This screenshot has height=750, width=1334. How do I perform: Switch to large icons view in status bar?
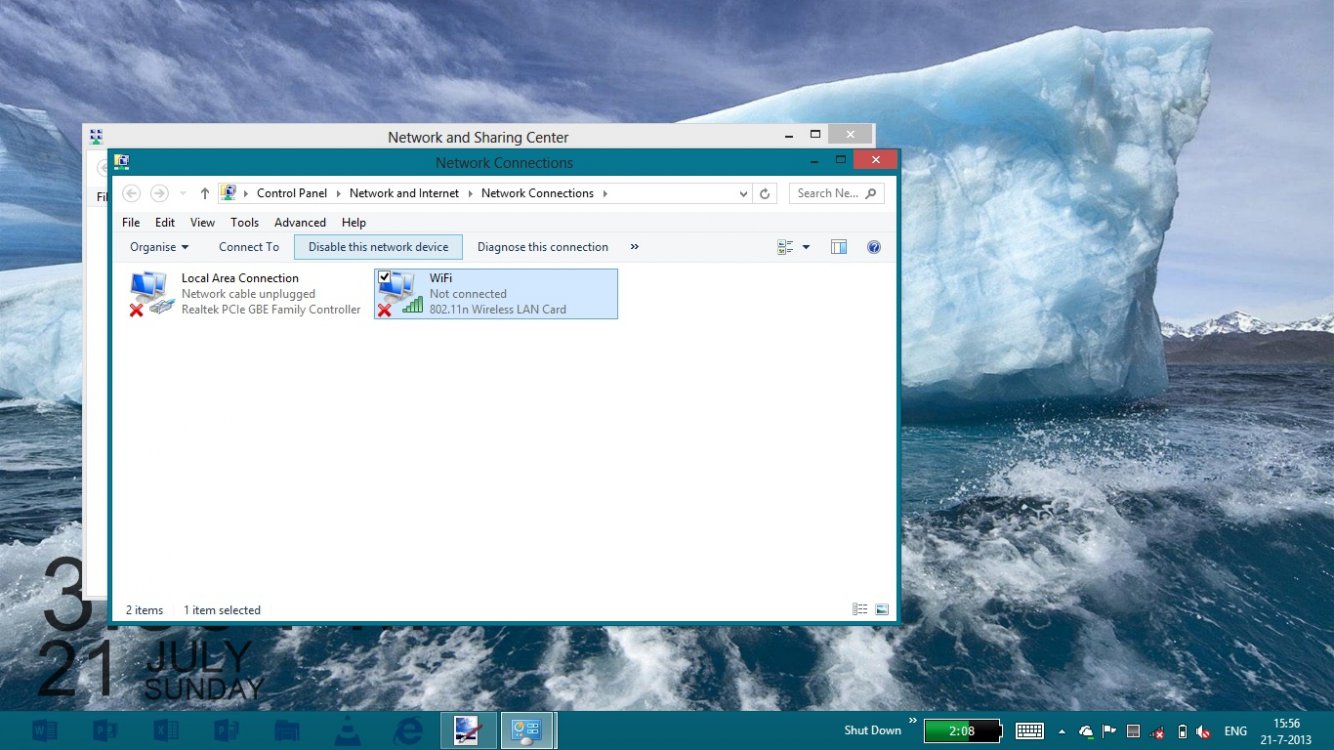pyautogui.click(x=882, y=609)
